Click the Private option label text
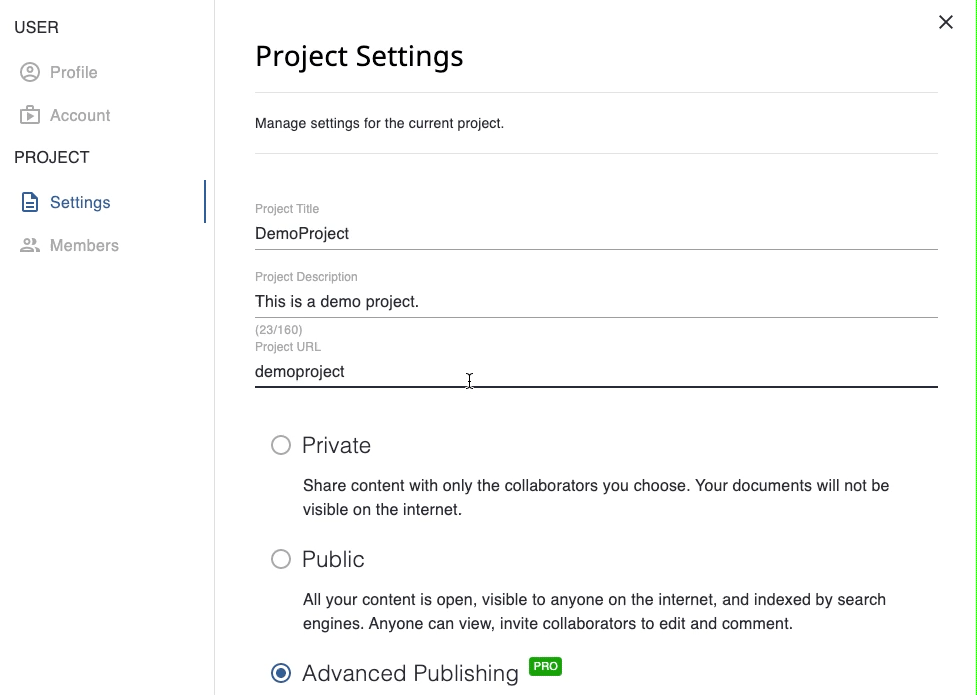 (x=336, y=445)
